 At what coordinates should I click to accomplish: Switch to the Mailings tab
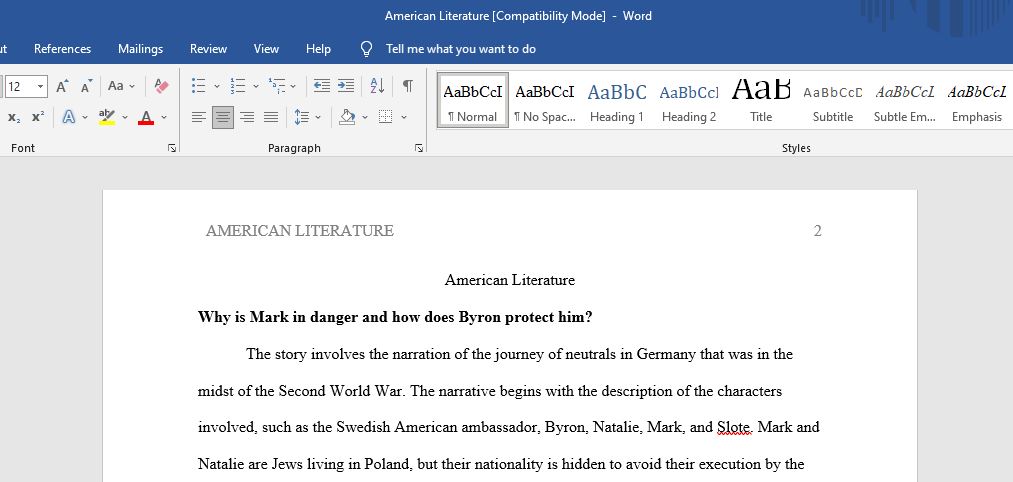140,49
